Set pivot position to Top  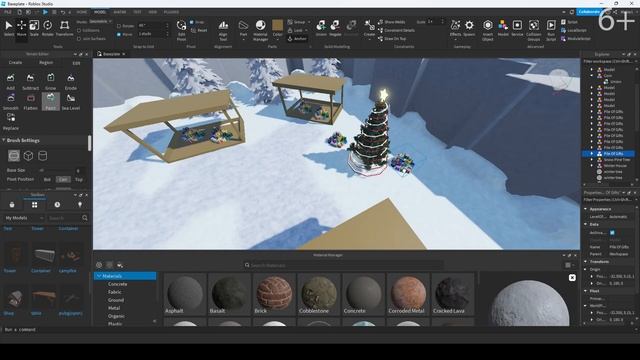click(x=78, y=179)
